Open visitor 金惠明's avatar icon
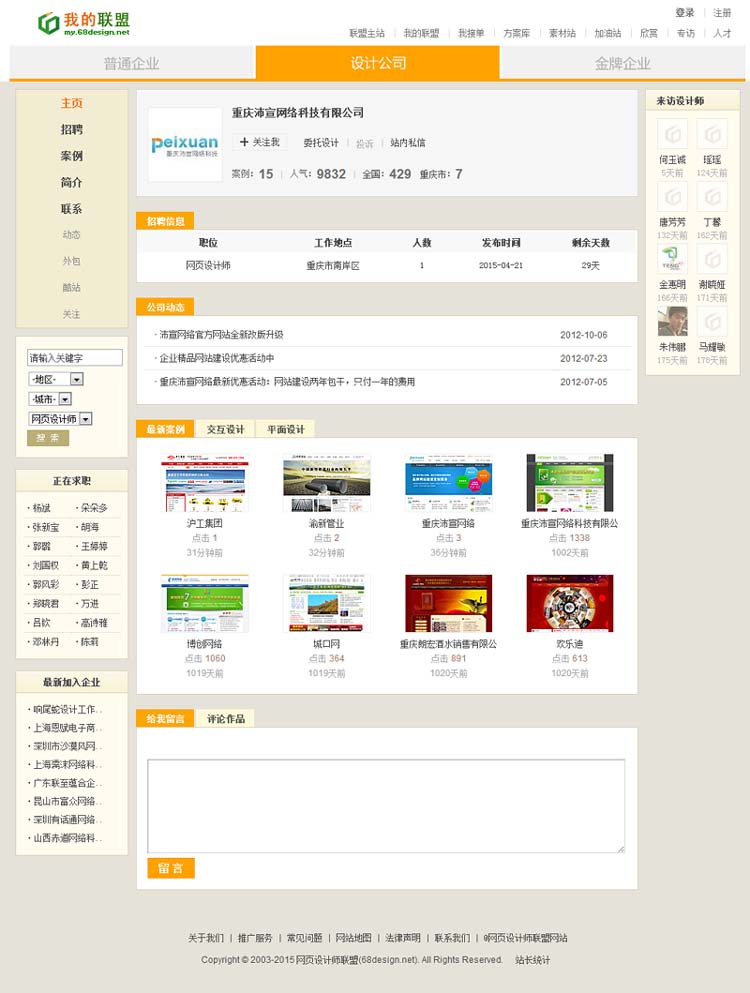This screenshot has width=750, height=993. click(x=672, y=259)
